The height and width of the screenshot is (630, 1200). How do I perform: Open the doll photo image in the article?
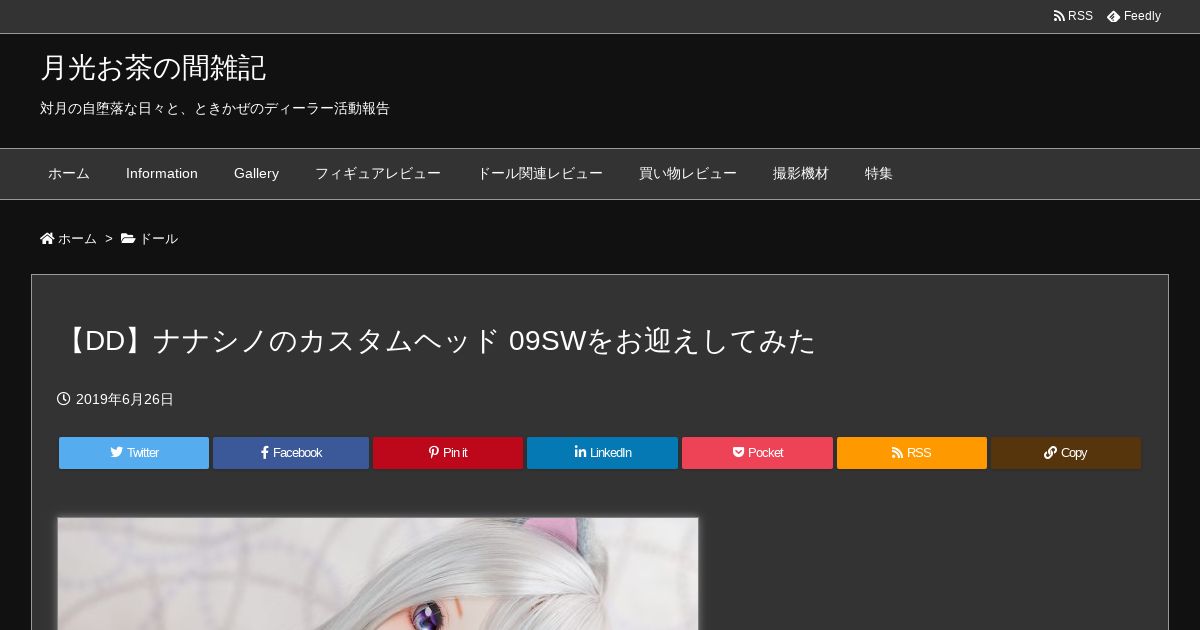378,574
